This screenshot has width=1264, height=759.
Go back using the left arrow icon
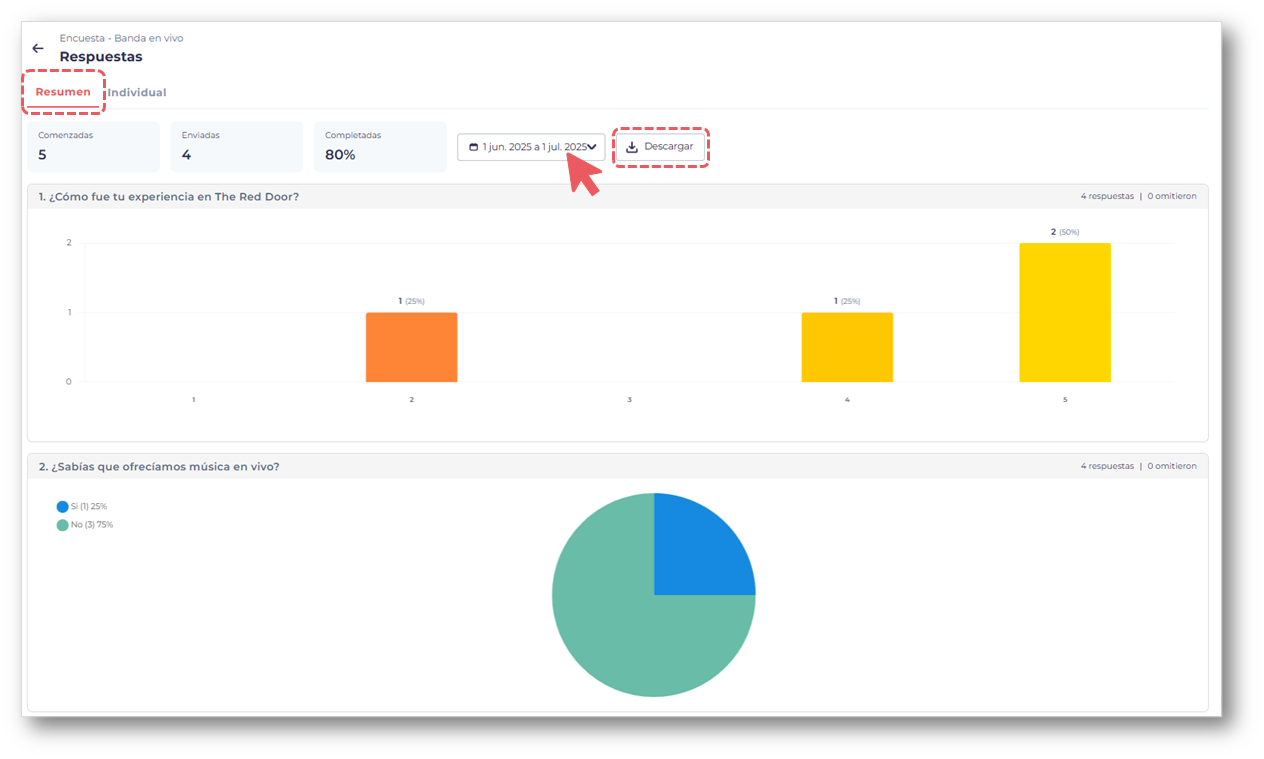(38, 48)
